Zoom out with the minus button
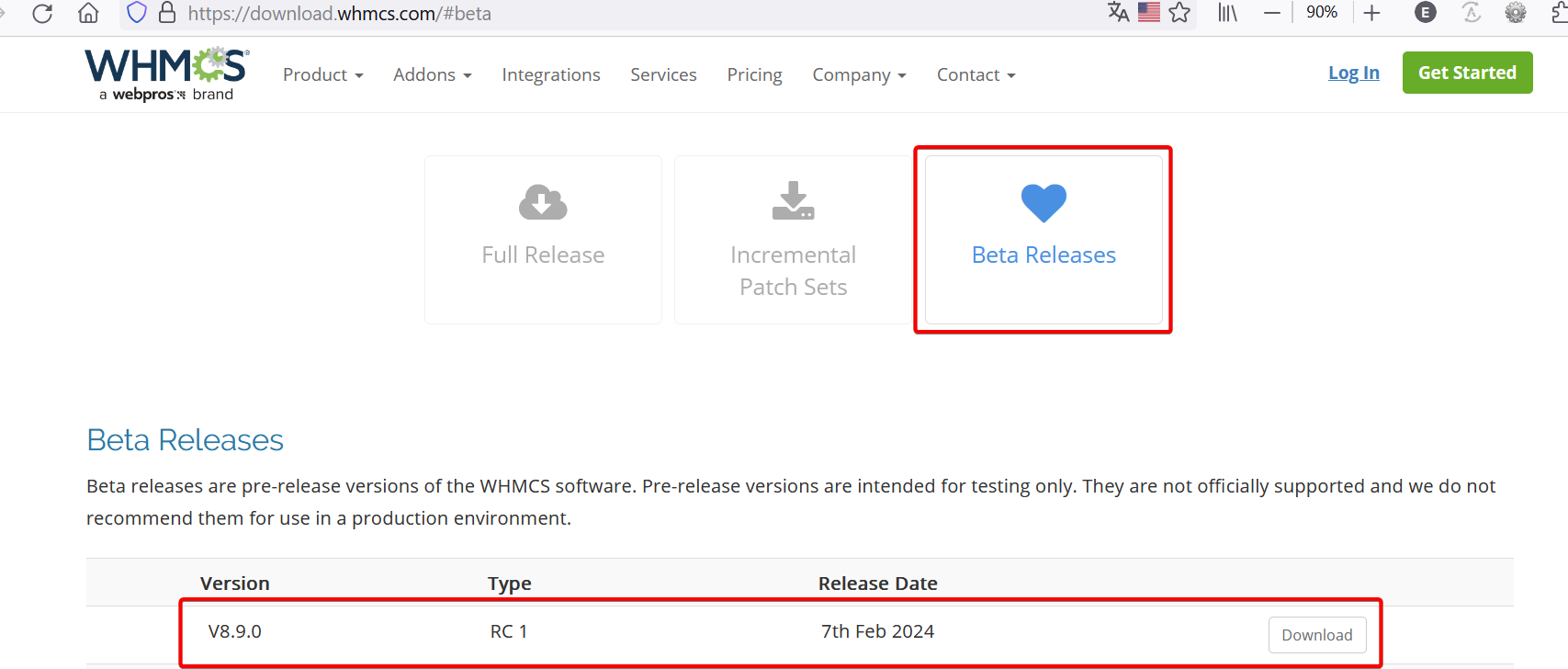This screenshot has width=1568, height=669. [1272, 13]
